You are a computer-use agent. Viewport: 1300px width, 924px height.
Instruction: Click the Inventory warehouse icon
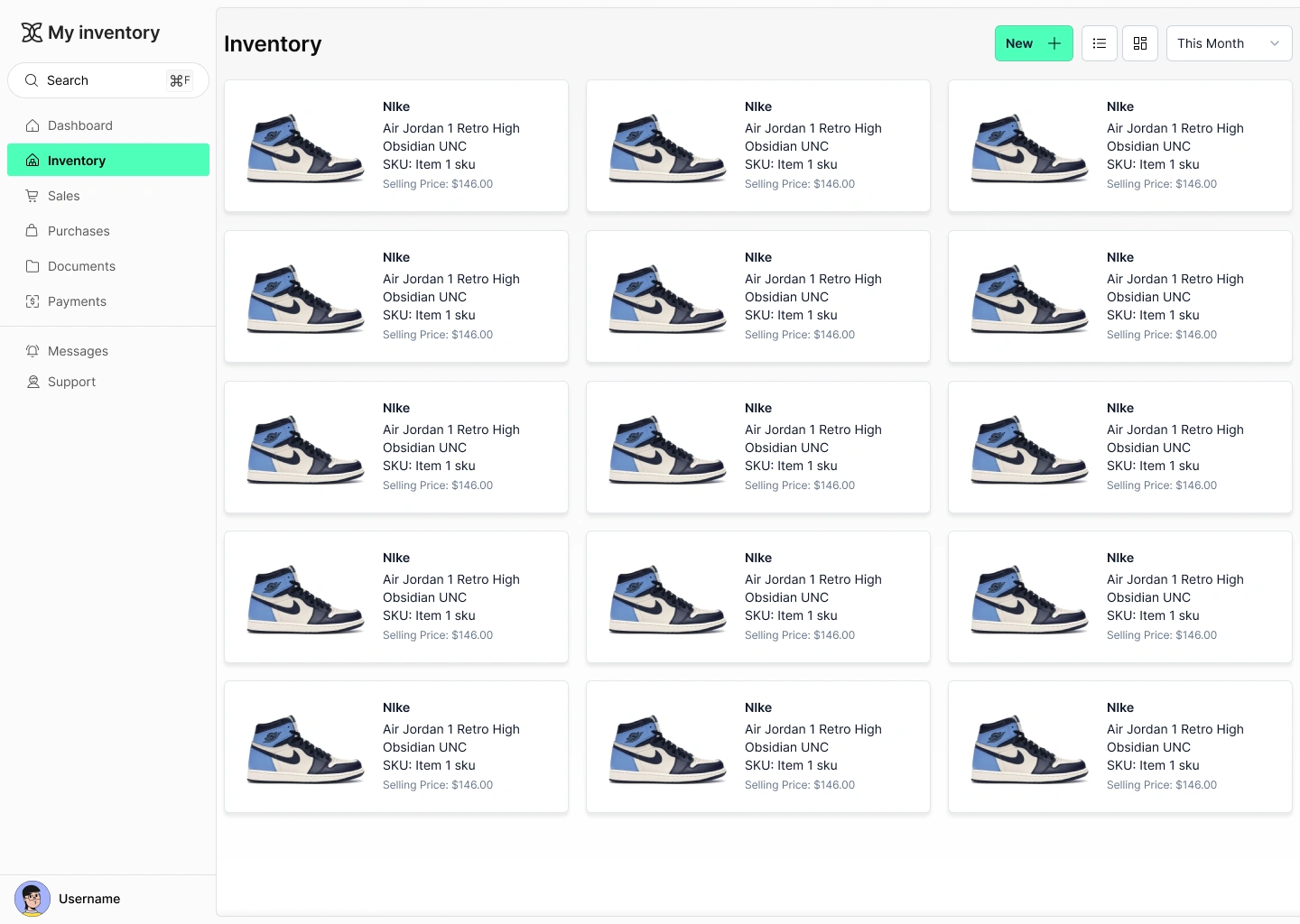[x=32, y=161]
